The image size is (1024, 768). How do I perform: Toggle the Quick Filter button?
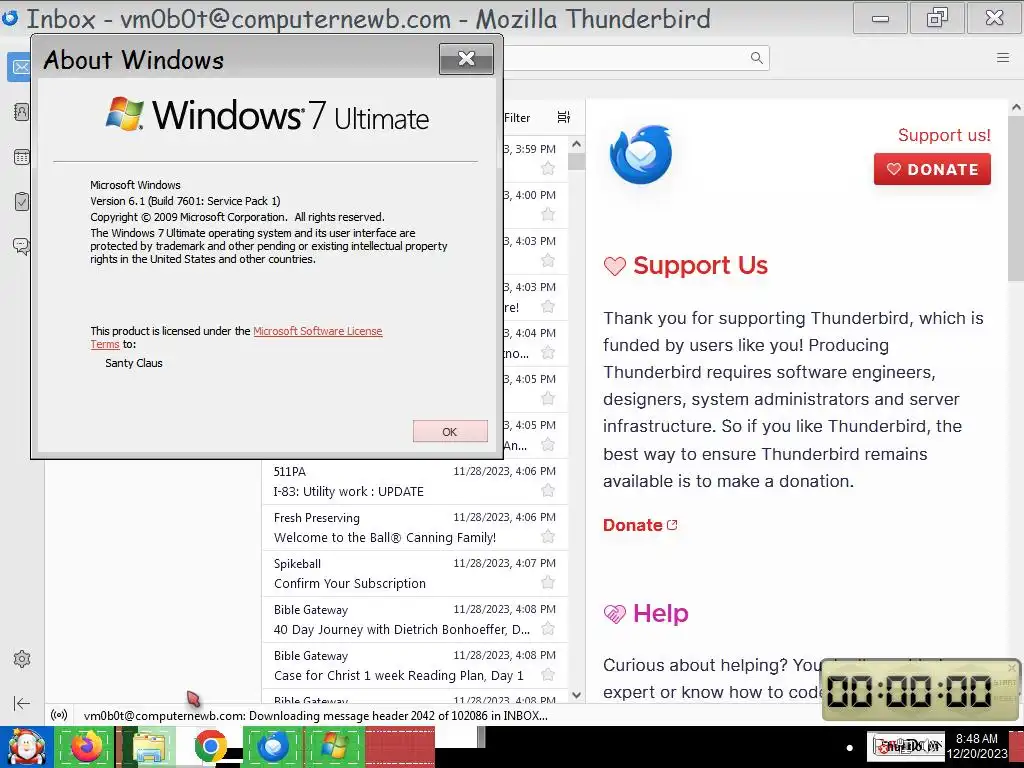click(517, 118)
